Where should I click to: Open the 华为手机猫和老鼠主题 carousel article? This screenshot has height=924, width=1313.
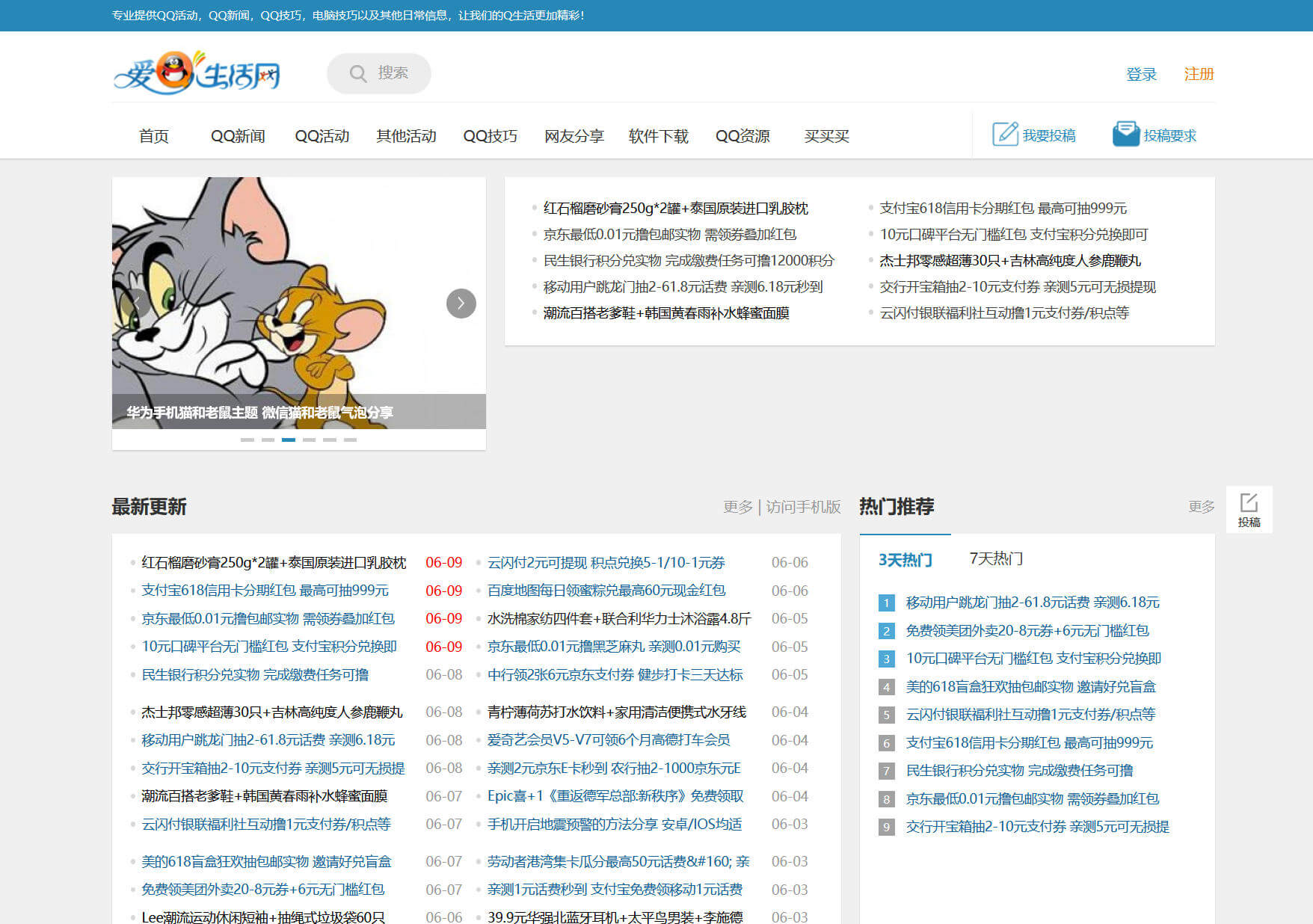[x=262, y=412]
